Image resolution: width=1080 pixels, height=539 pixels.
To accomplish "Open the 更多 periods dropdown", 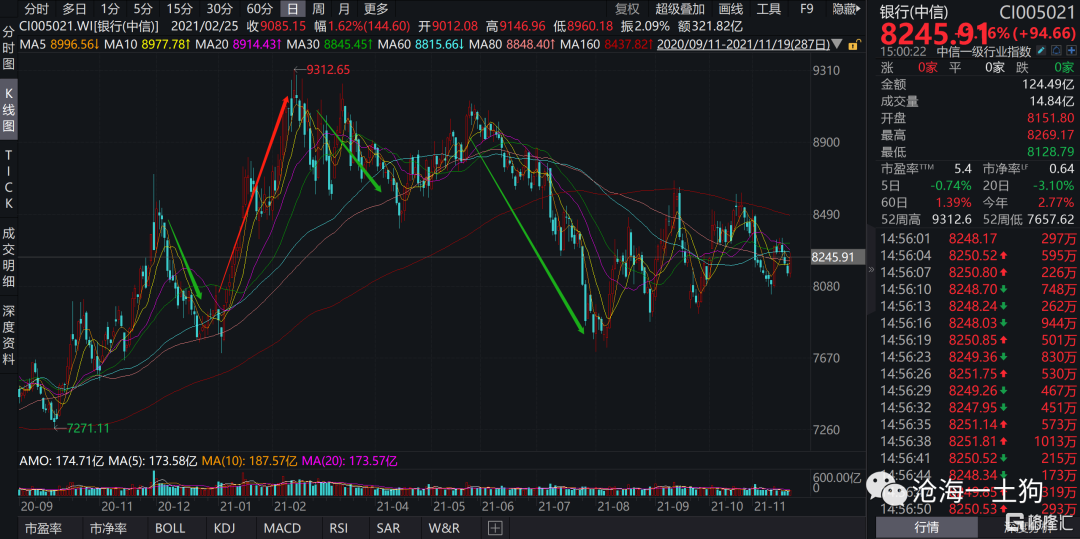I will tap(376, 9).
